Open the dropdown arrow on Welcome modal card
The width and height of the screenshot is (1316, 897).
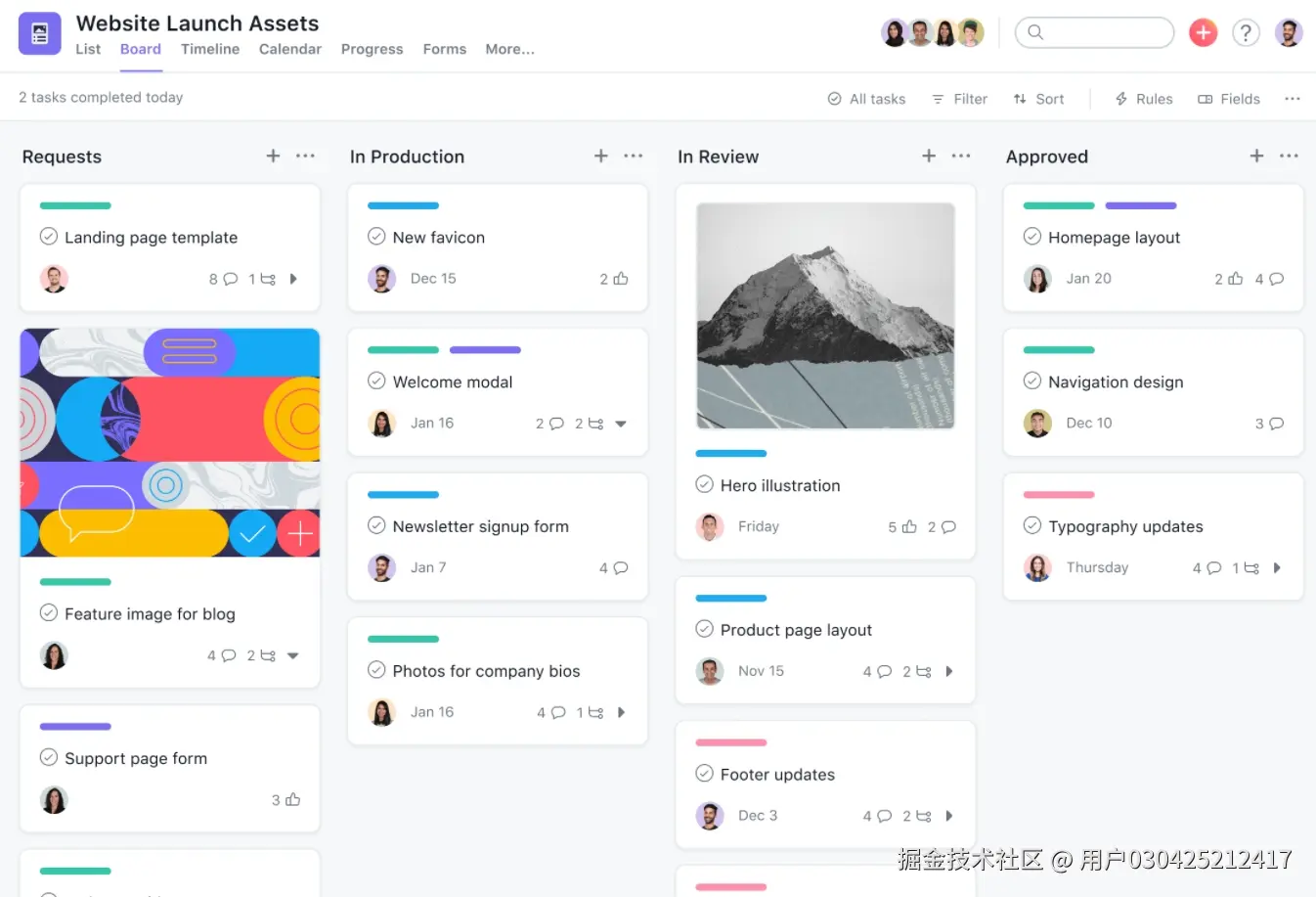[621, 424]
